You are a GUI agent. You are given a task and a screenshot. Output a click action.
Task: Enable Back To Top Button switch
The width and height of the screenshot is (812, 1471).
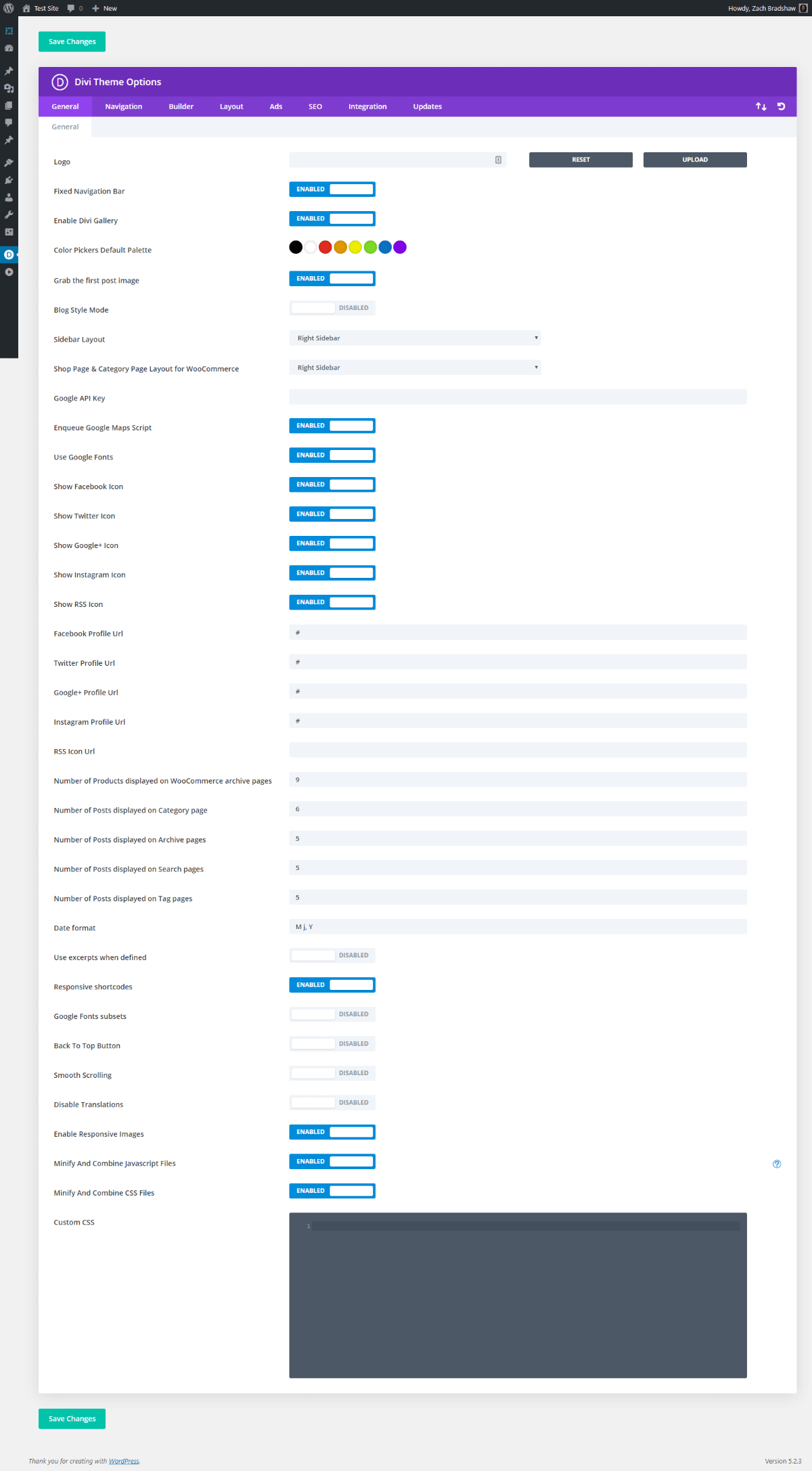coord(332,1043)
